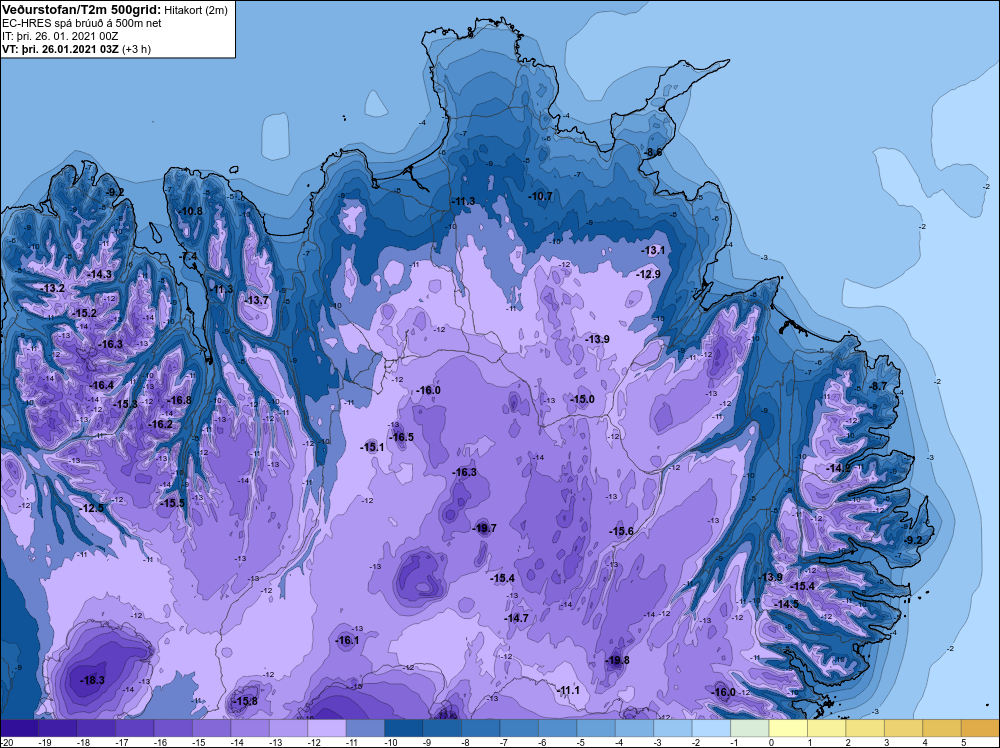The width and height of the screenshot is (1000, 748).
Task: Click the 'VT: þri. 26.01.2021 03Z' valid time
Action: click(x=60, y=48)
